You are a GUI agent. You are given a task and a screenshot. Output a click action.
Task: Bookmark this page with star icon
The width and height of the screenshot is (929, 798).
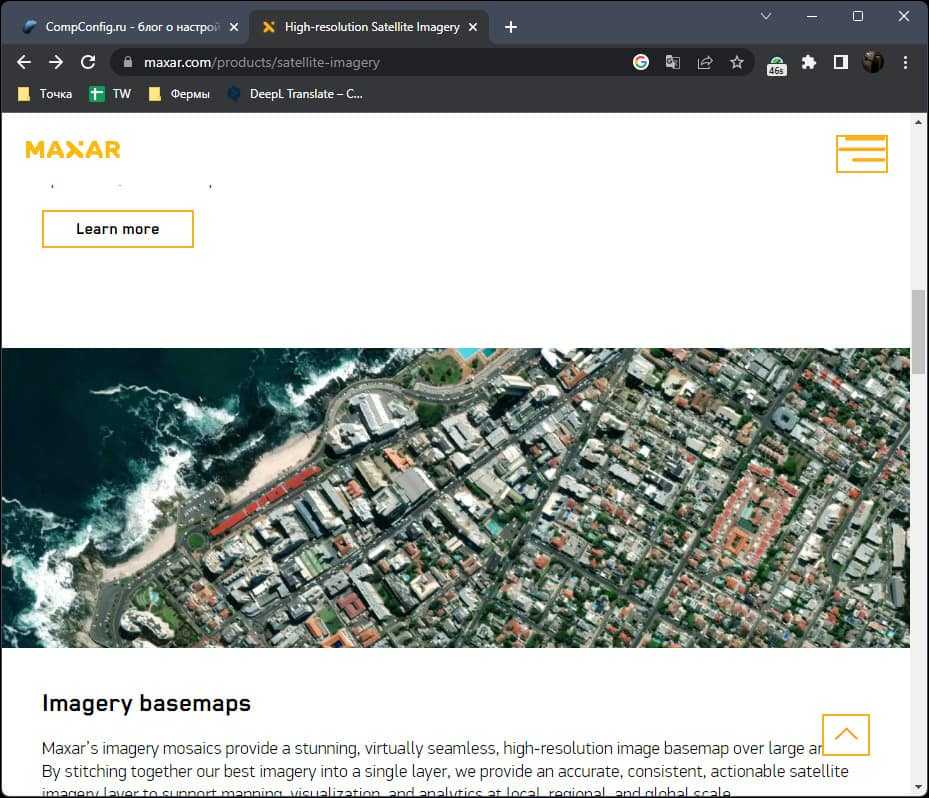coord(737,62)
